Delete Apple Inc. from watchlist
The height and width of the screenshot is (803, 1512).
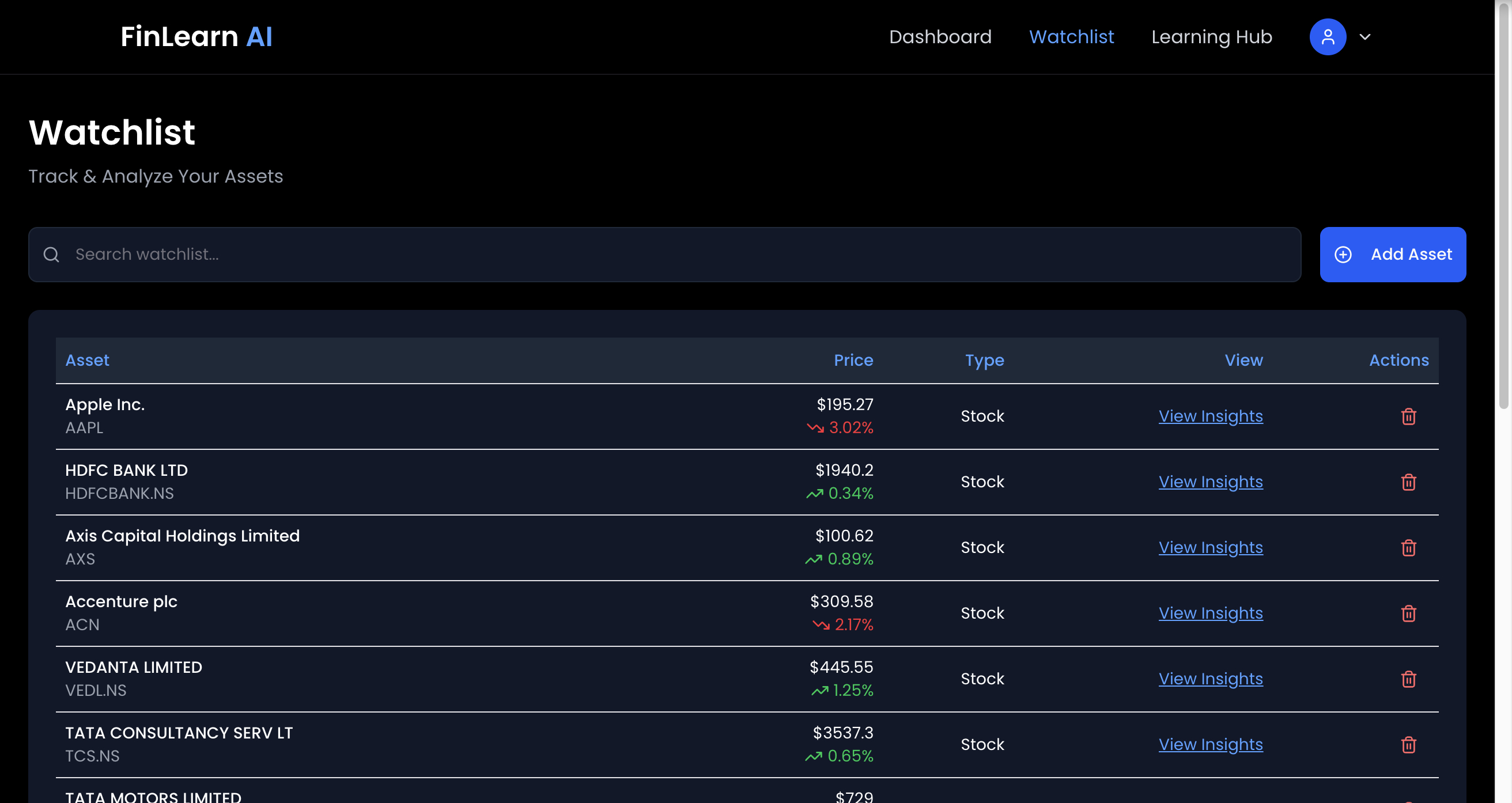point(1408,416)
